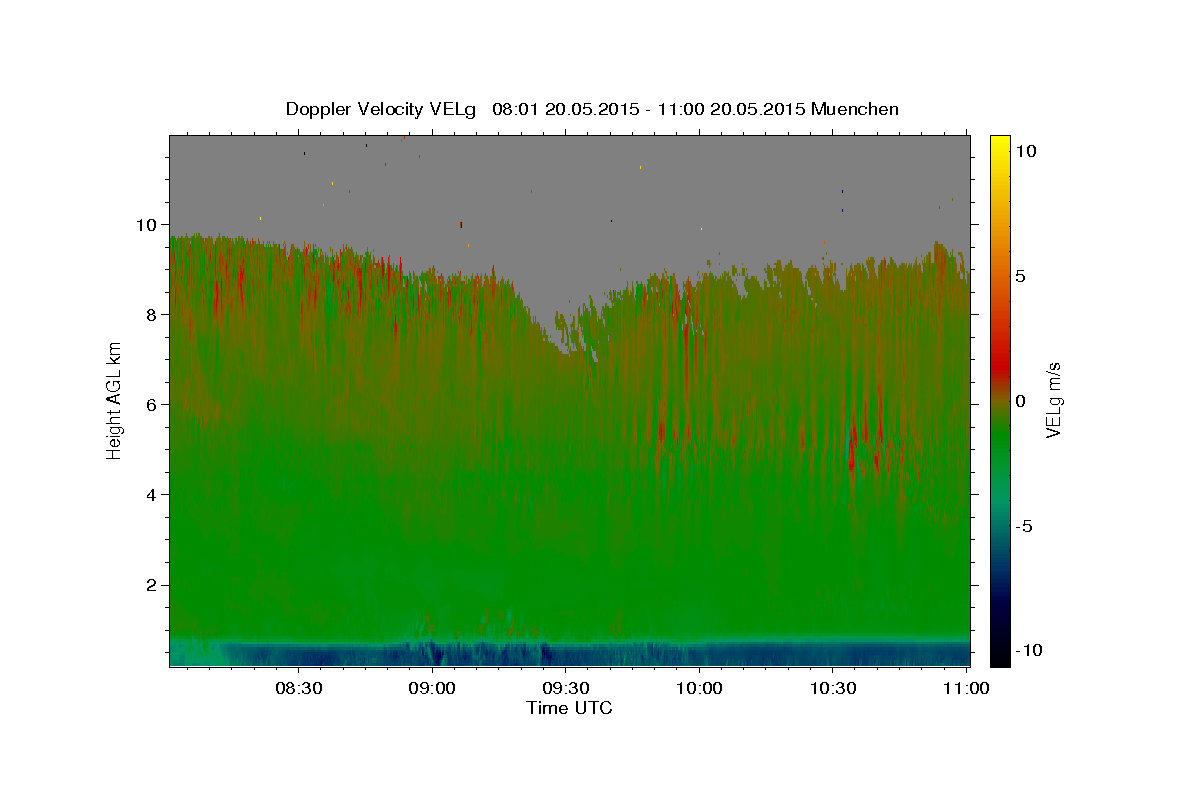
Task: Click the height axis value 10
Action: click(149, 225)
